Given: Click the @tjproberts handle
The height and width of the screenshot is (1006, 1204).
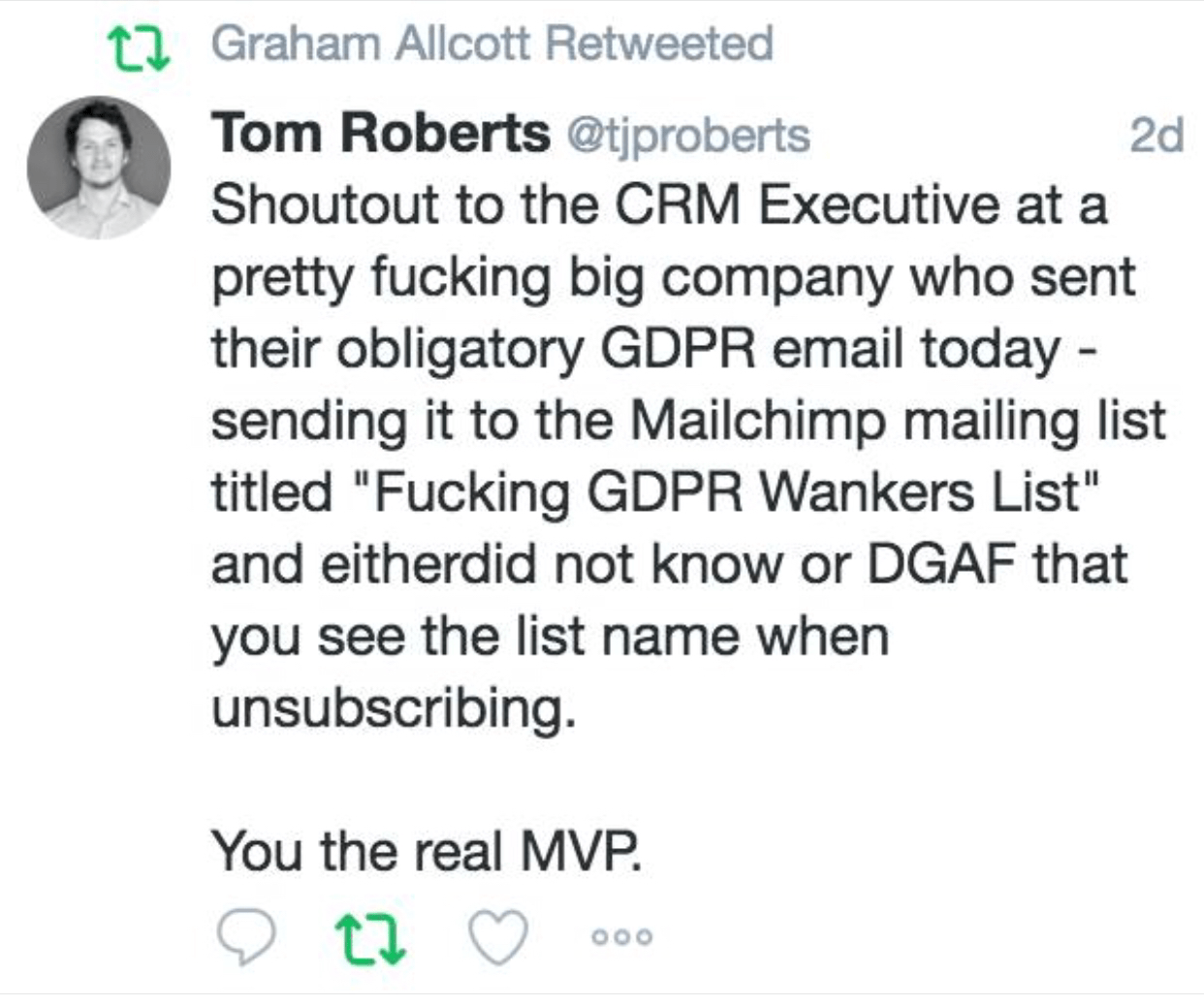Looking at the screenshot, I should pyautogui.click(x=687, y=135).
